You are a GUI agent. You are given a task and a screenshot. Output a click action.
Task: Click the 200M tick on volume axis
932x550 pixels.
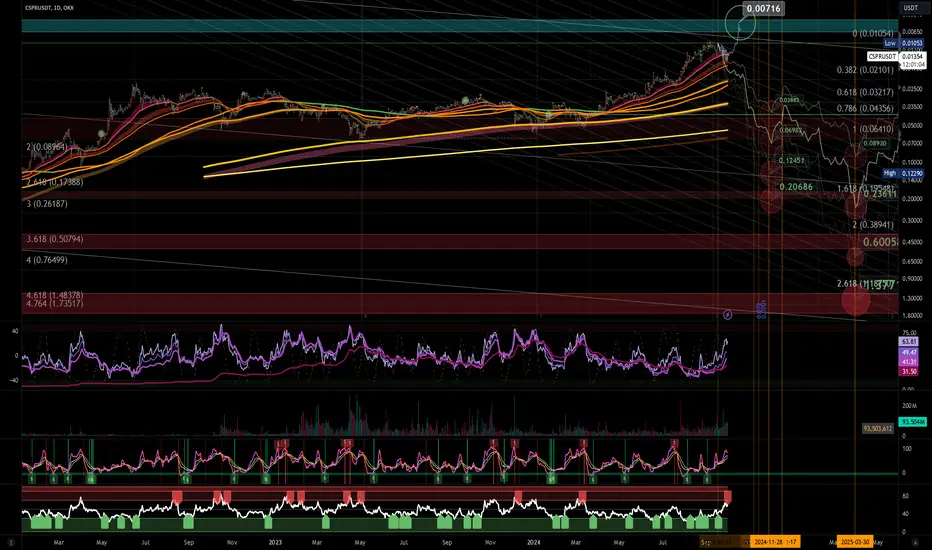click(909, 406)
